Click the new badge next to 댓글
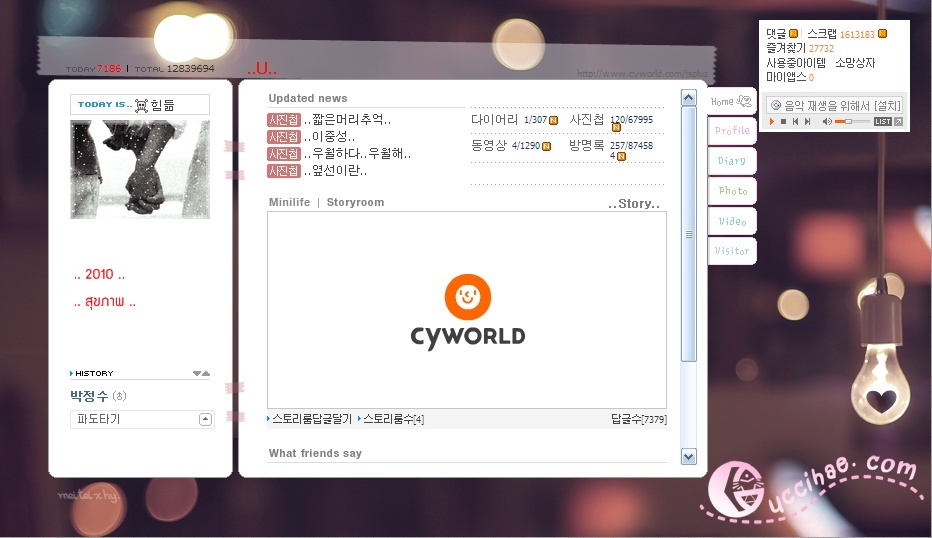This screenshot has width=932, height=538. (793, 34)
